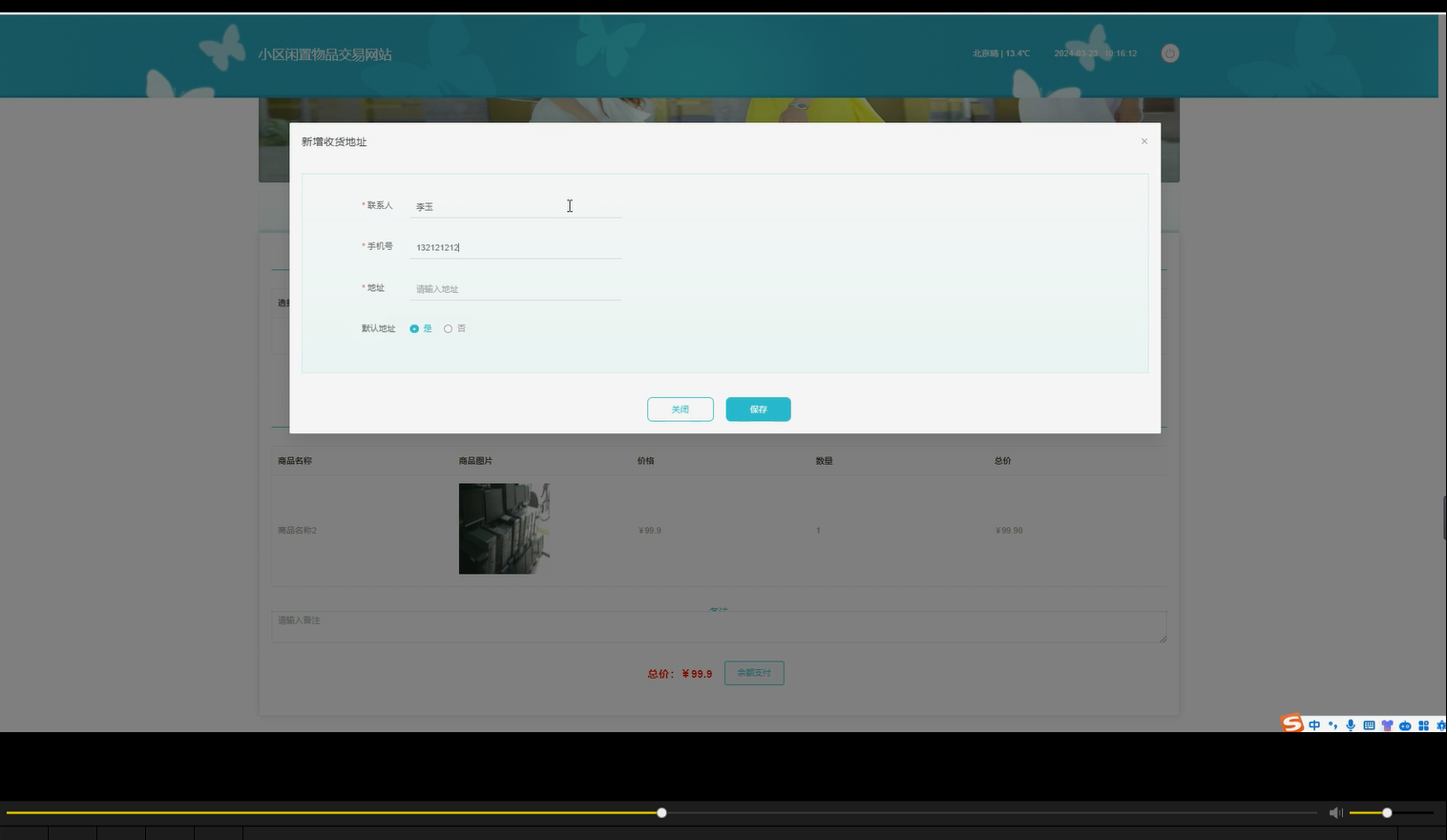The width and height of the screenshot is (1447, 840).
Task: Open the Sogou skin shirt icon
Action: [1387, 725]
